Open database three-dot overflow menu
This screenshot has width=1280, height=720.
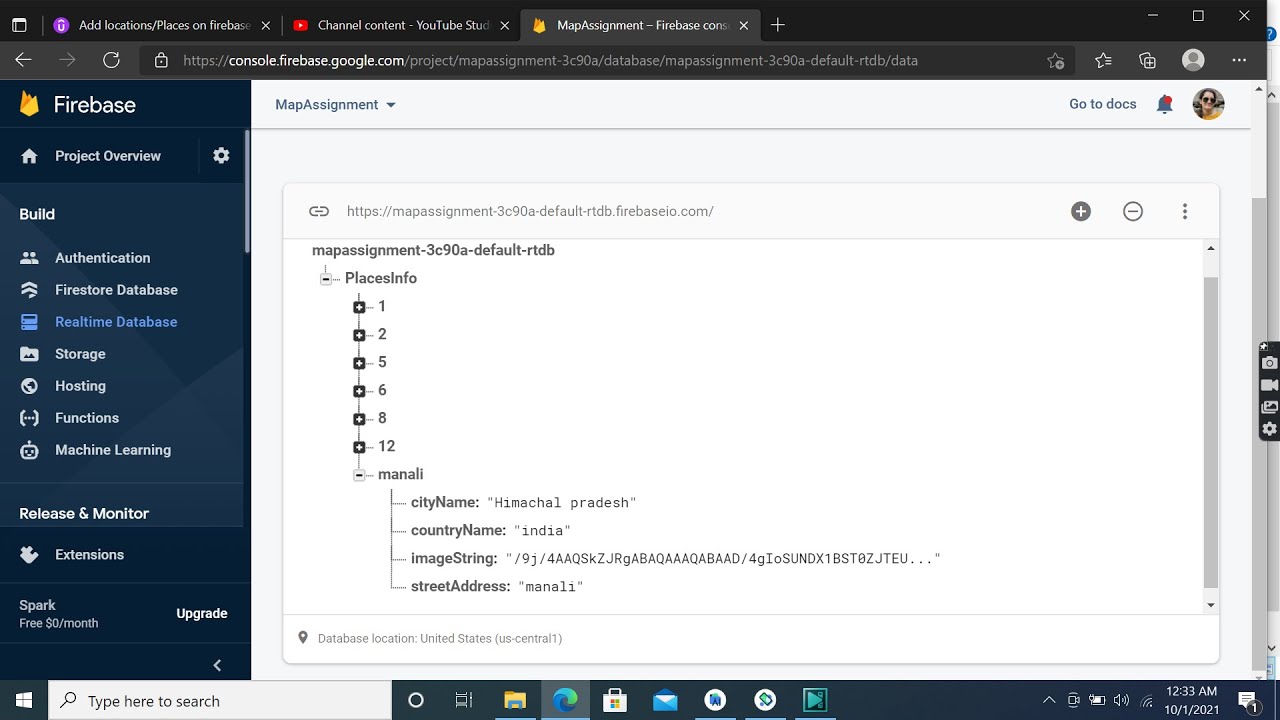click(x=1185, y=211)
